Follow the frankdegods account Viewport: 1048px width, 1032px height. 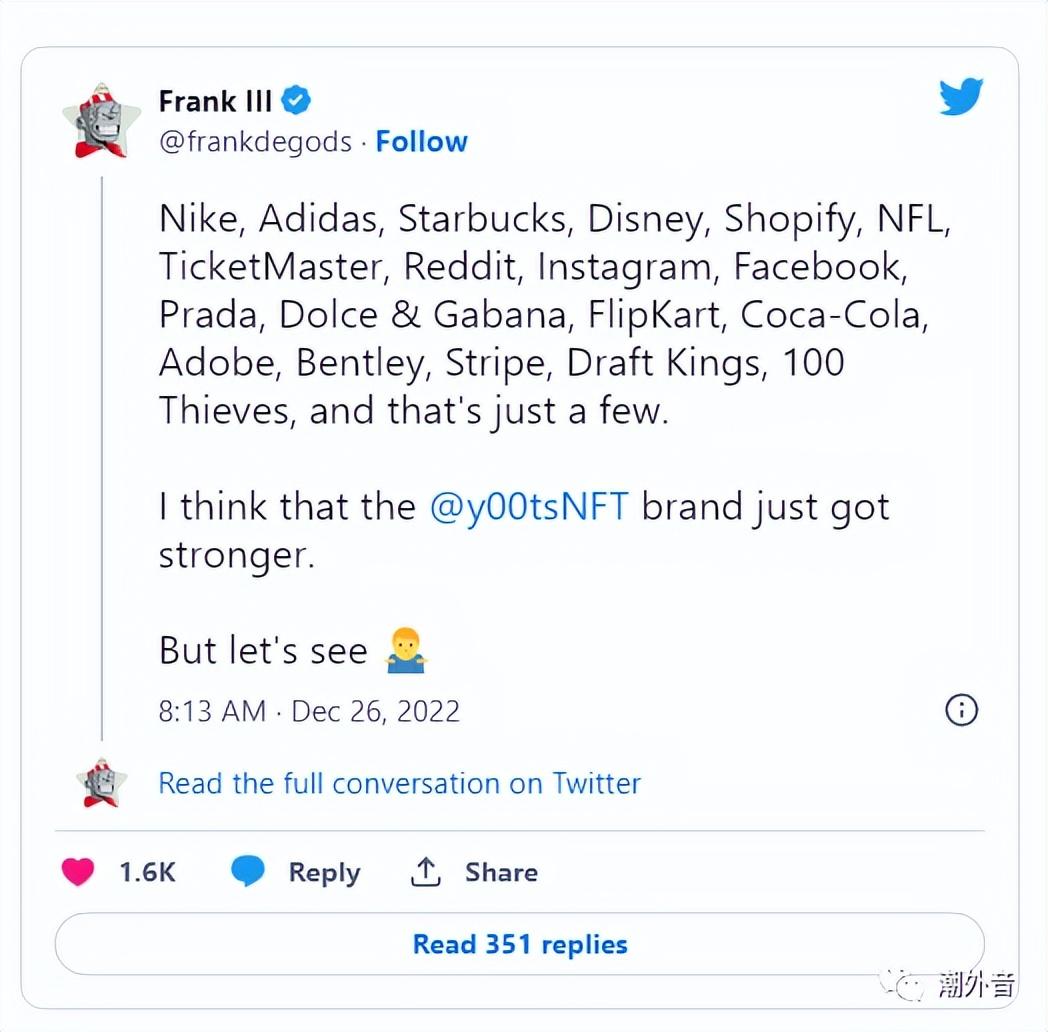click(x=422, y=142)
